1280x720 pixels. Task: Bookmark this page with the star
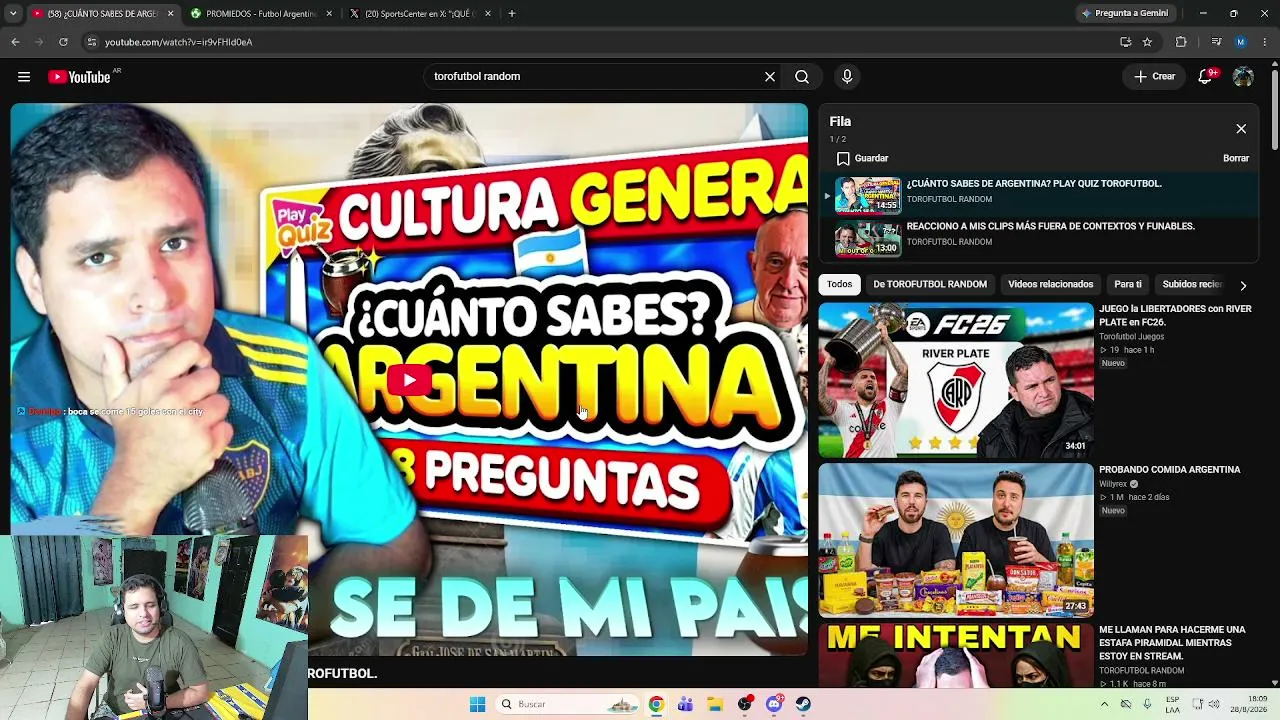(x=1147, y=42)
